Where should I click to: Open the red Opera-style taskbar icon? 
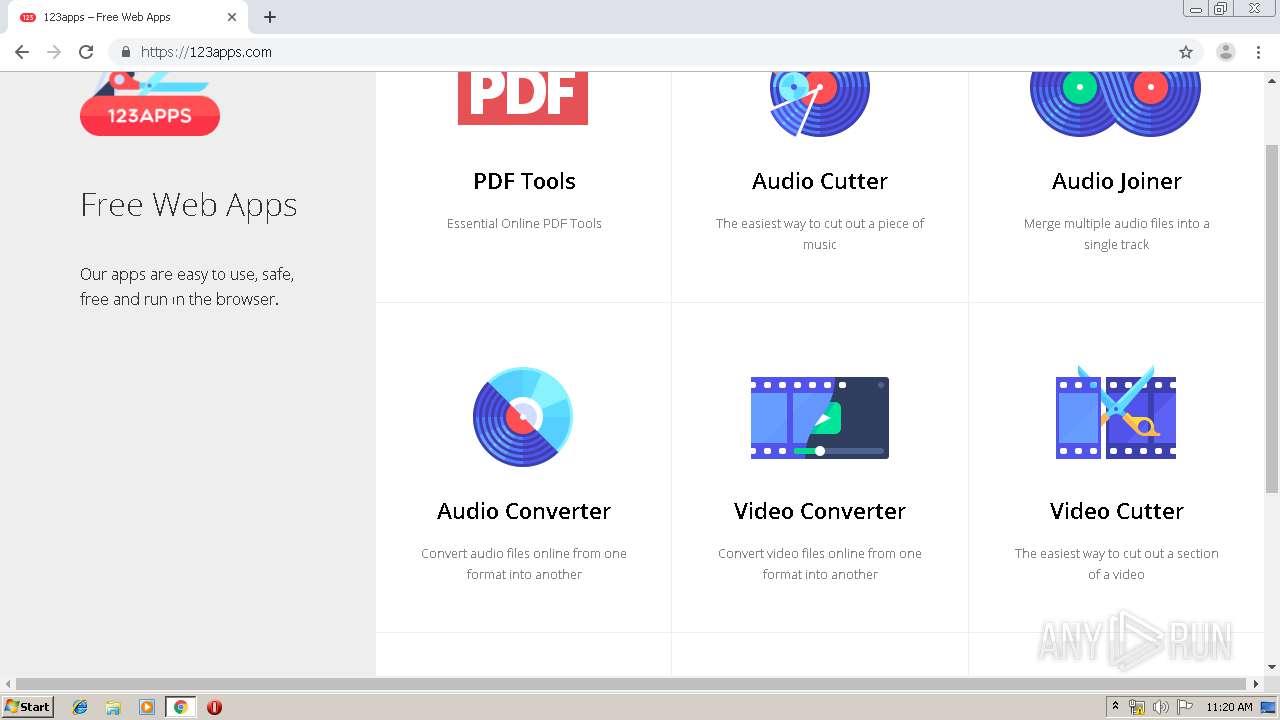tap(214, 707)
